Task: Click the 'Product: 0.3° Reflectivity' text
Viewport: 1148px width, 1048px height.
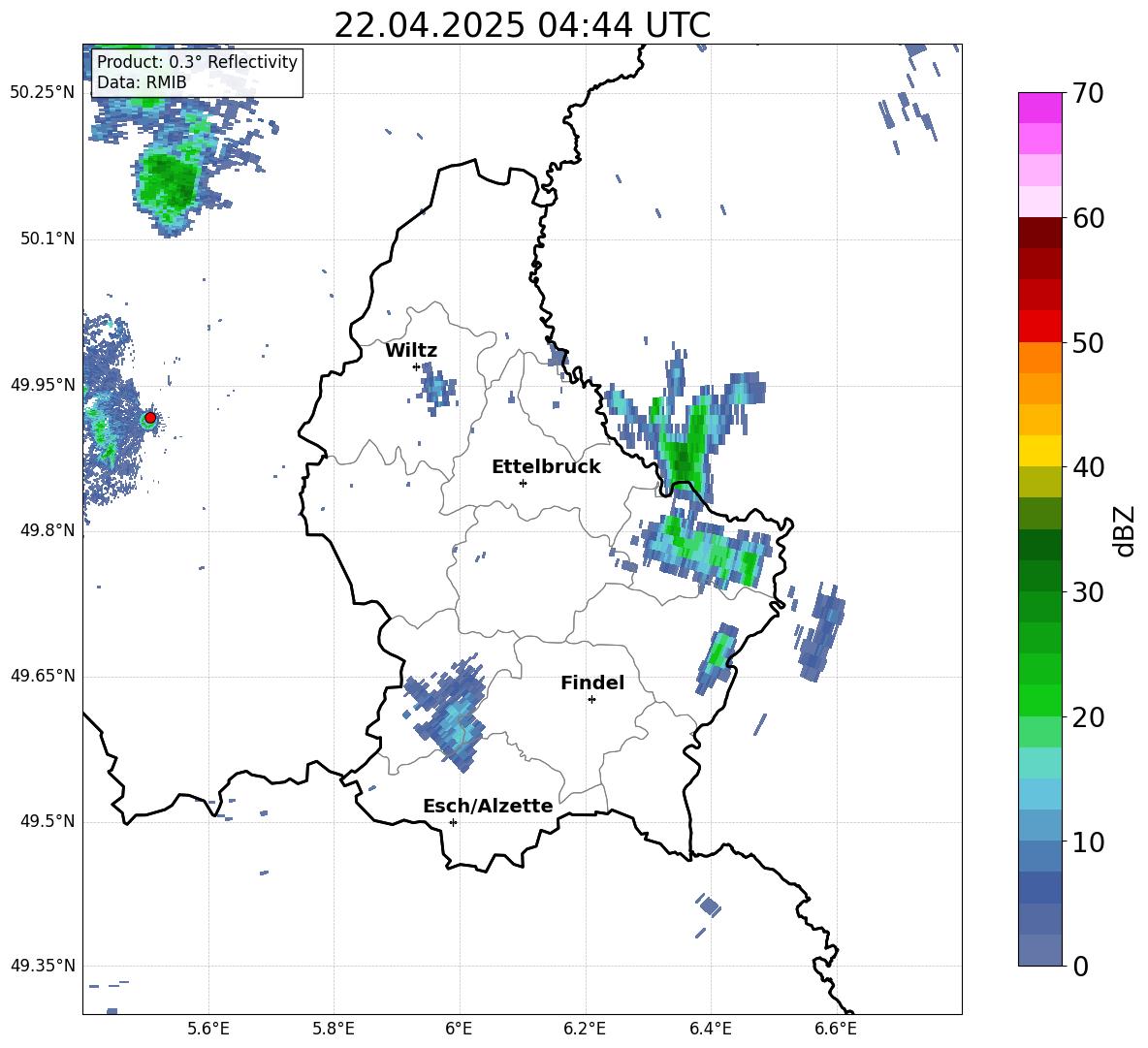Action: [197, 62]
